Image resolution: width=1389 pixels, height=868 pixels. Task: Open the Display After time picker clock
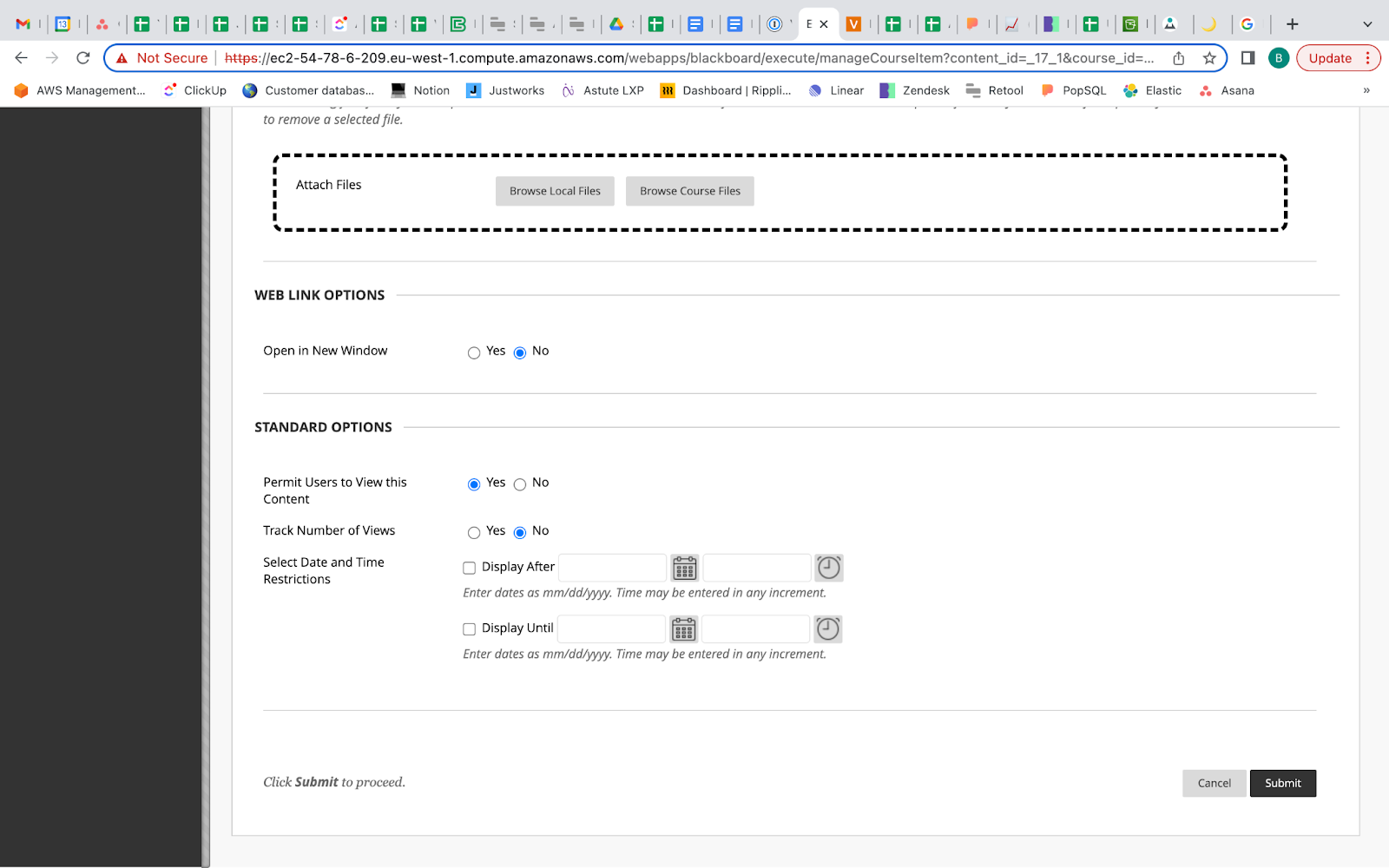pos(829,569)
